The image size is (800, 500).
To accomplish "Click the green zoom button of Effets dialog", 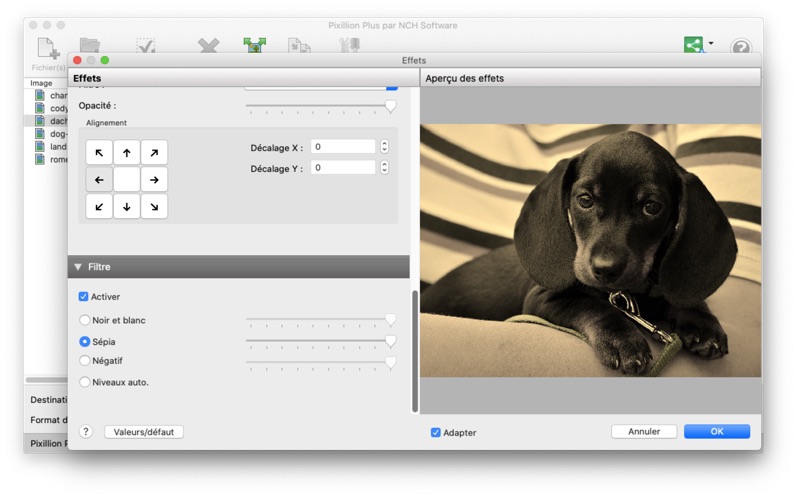I will coord(105,60).
